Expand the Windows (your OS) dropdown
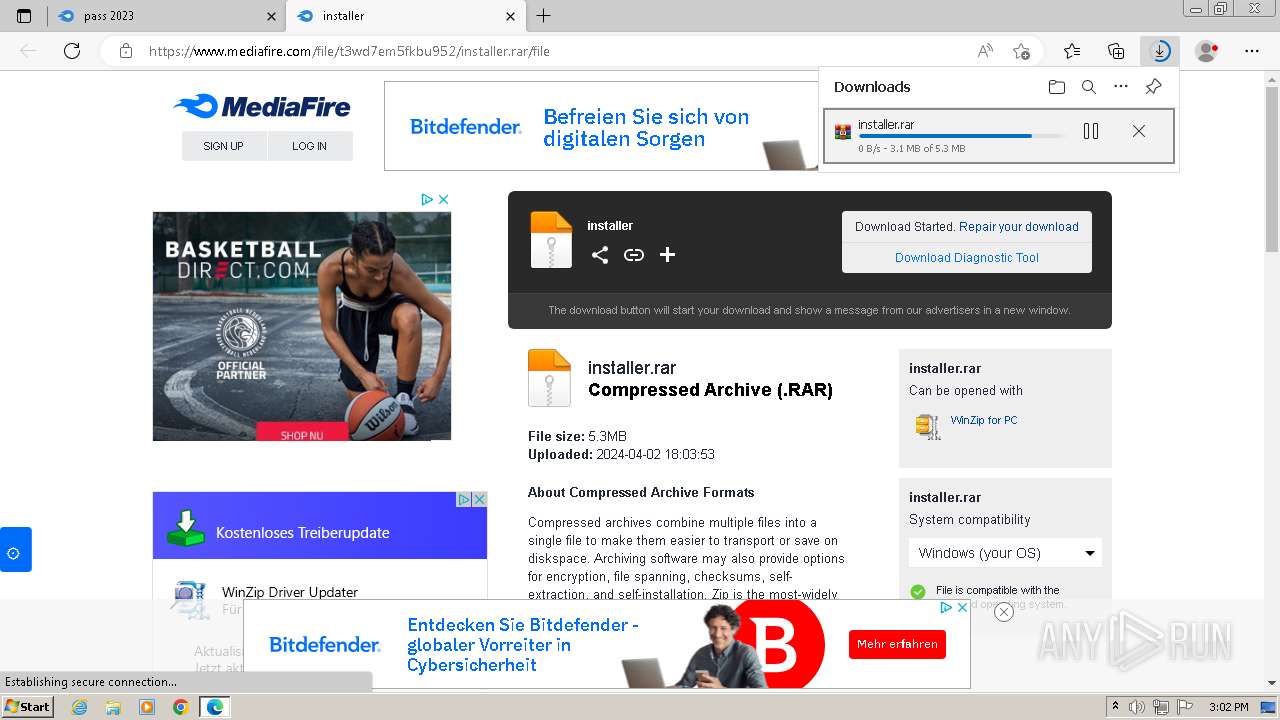This screenshot has width=1280, height=720. 1005,553
